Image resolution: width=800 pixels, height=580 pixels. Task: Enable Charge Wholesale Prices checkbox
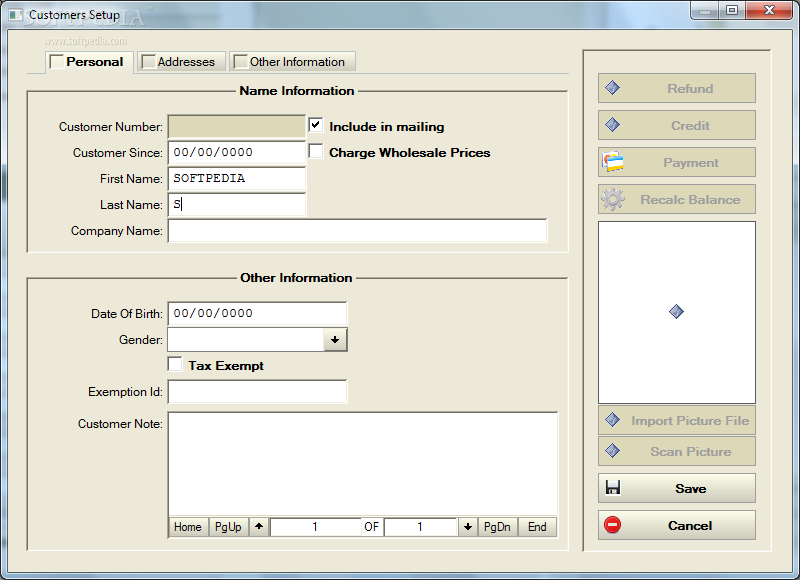(x=316, y=151)
